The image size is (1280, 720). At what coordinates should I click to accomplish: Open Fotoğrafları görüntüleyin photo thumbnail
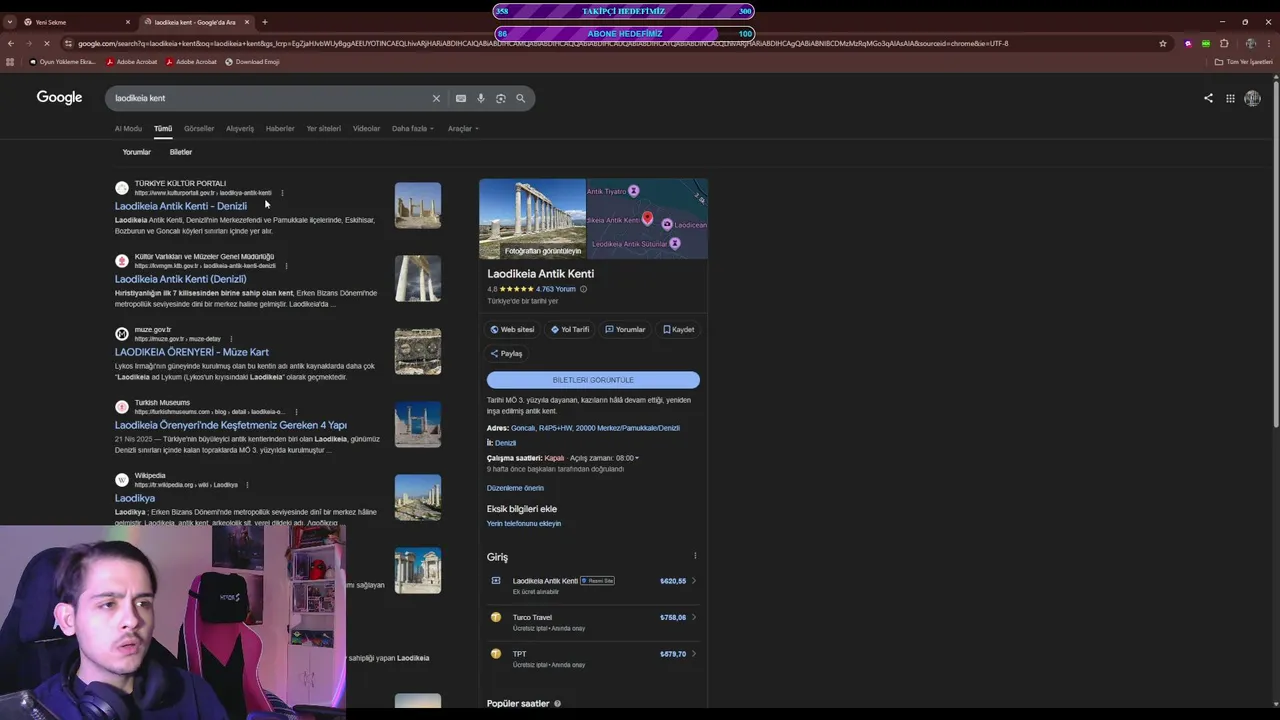pyautogui.click(x=532, y=219)
